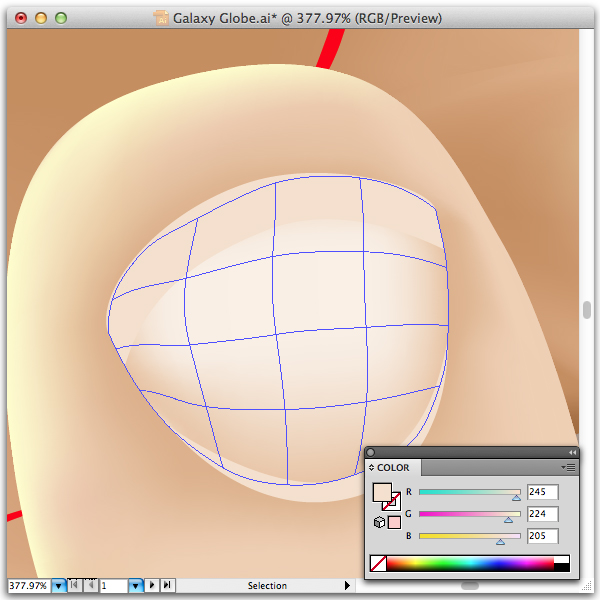Open the zoom level dropdown

tap(59, 585)
